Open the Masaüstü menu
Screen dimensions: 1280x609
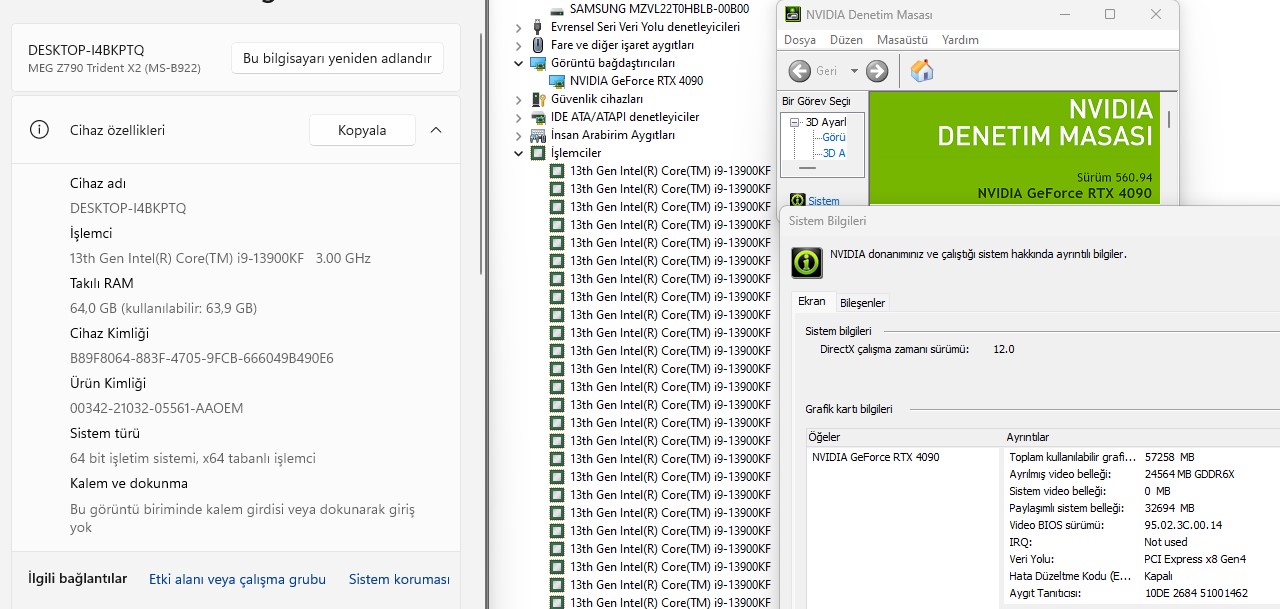tap(901, 40)
